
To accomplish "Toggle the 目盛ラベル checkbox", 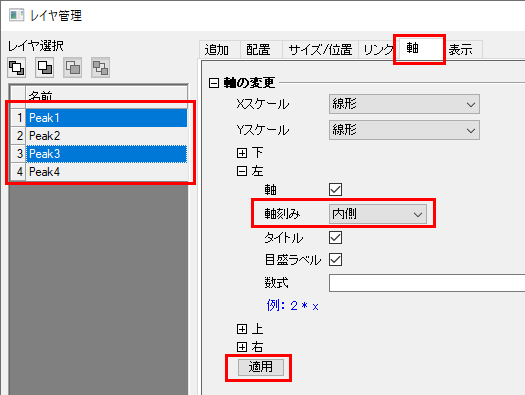I will click(x=335, y=259).
